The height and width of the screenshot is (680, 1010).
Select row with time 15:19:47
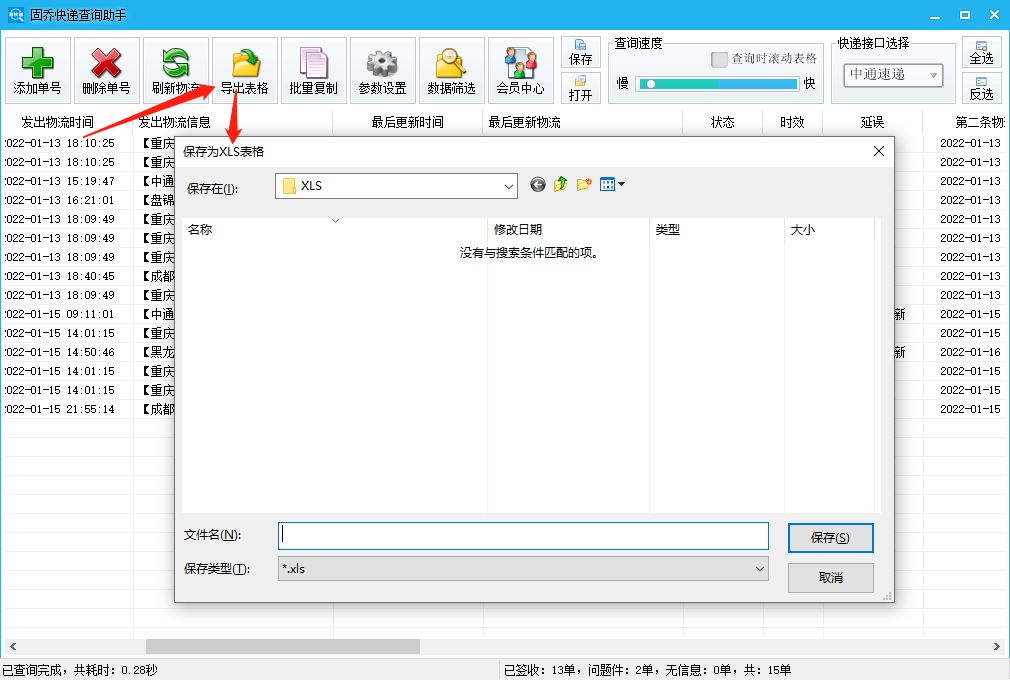click(x=59, y=181)
